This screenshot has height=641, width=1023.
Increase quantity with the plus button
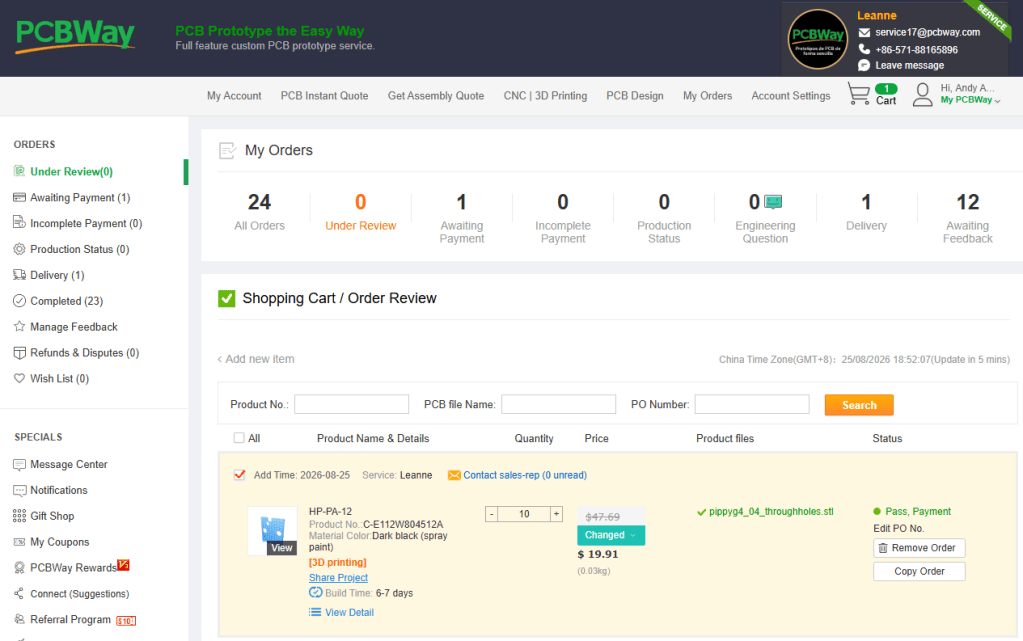coord(556,514)
